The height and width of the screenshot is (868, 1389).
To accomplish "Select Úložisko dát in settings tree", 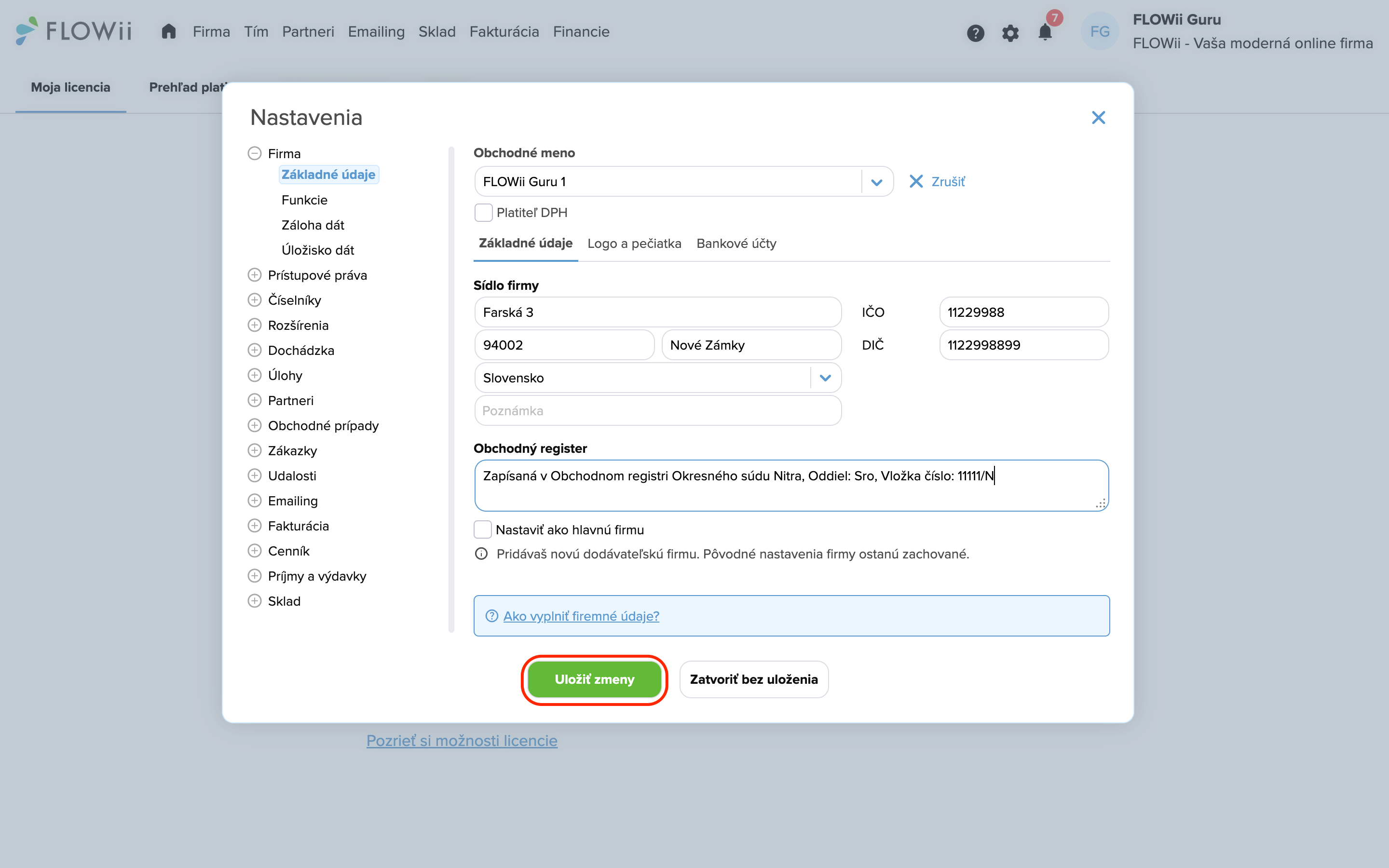I will pos(317,250).
